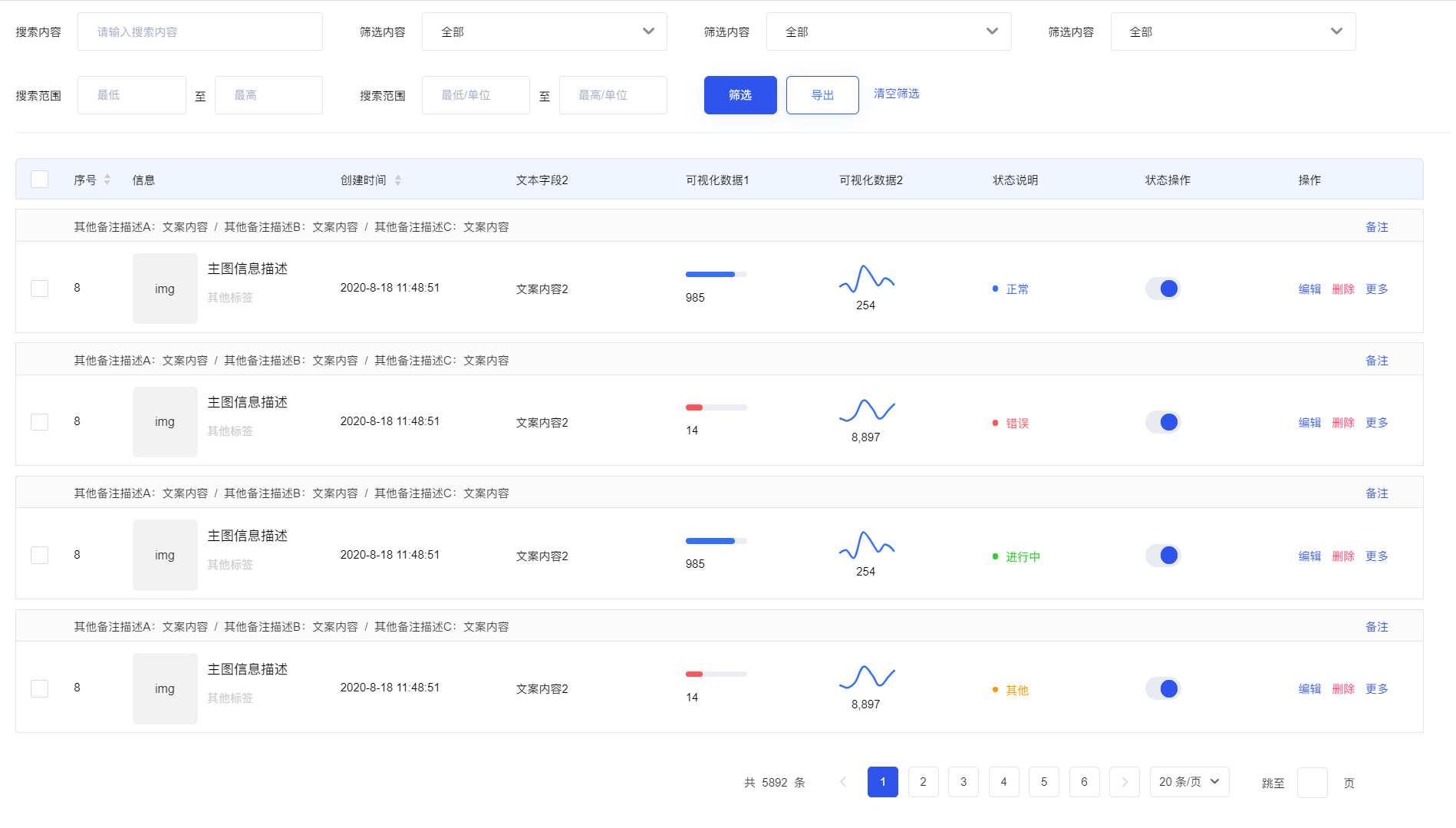
Task: Click the 清空筛选 link
Action: coord(897,94)
